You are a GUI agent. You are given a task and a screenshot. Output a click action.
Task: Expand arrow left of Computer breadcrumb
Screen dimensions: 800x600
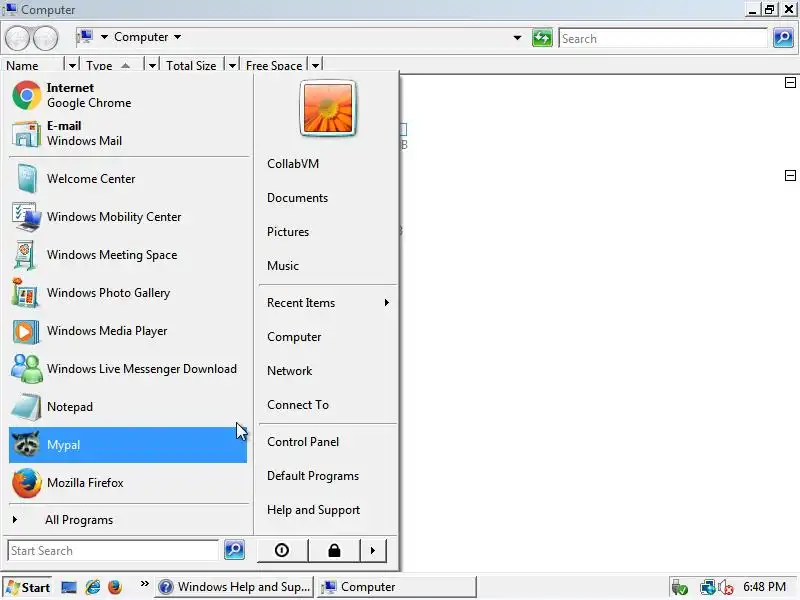pyautogui.click(x=104, y=37)
